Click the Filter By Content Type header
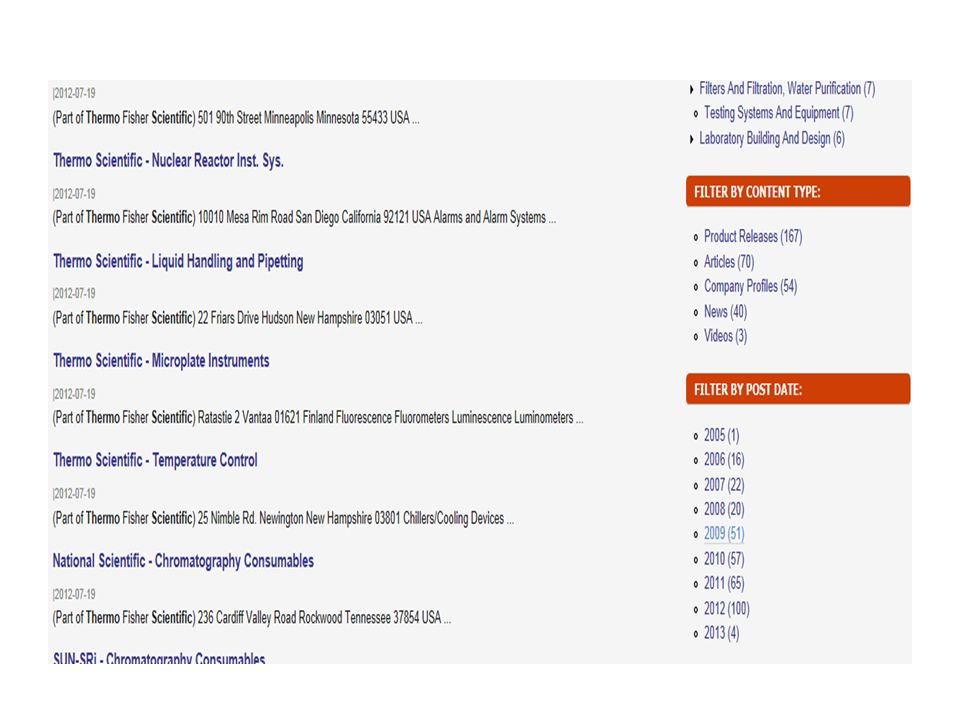Viewport: 960px width, 720px height. point(798,192)
